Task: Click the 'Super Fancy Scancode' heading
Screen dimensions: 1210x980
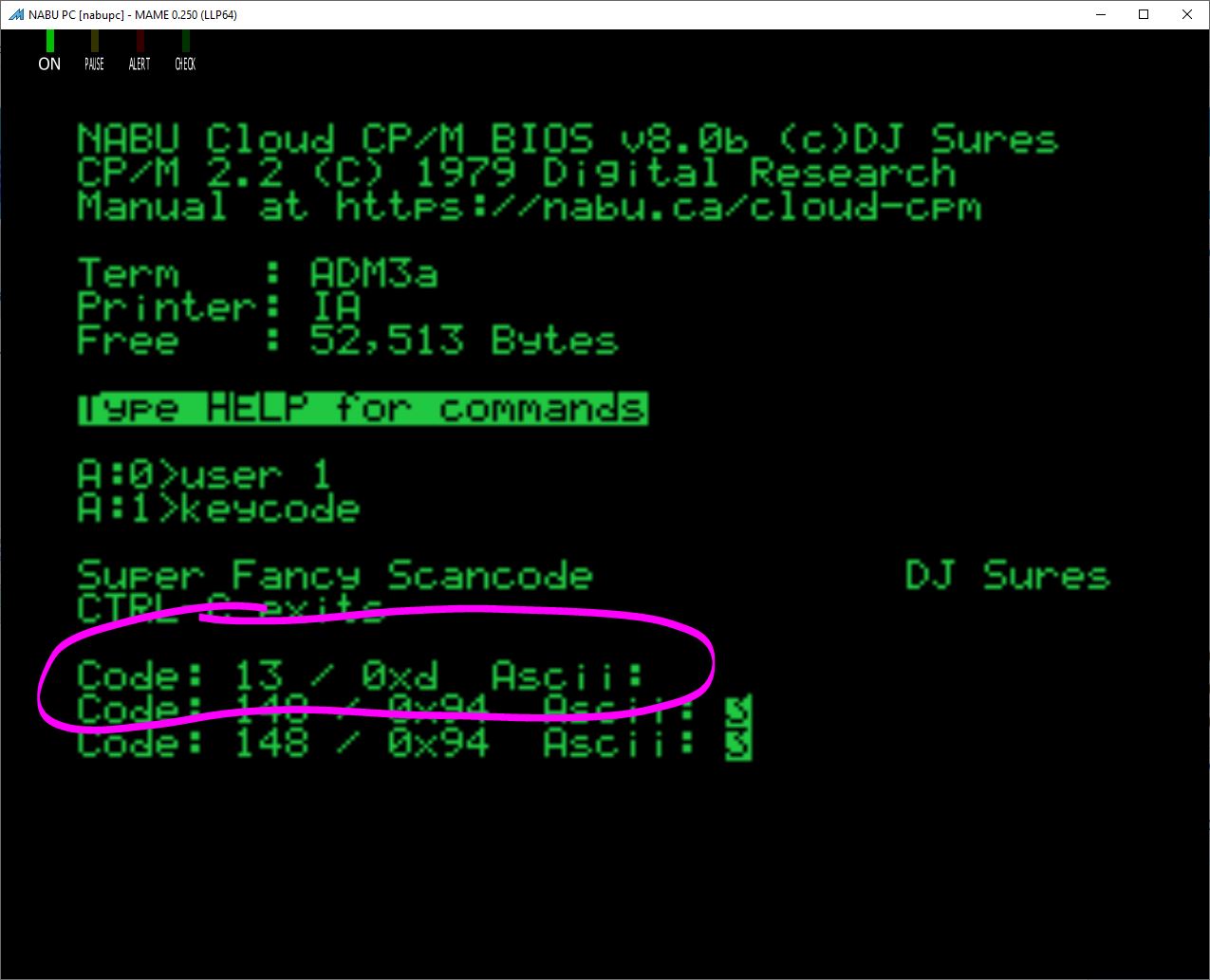Action: [x=335, y=576]
